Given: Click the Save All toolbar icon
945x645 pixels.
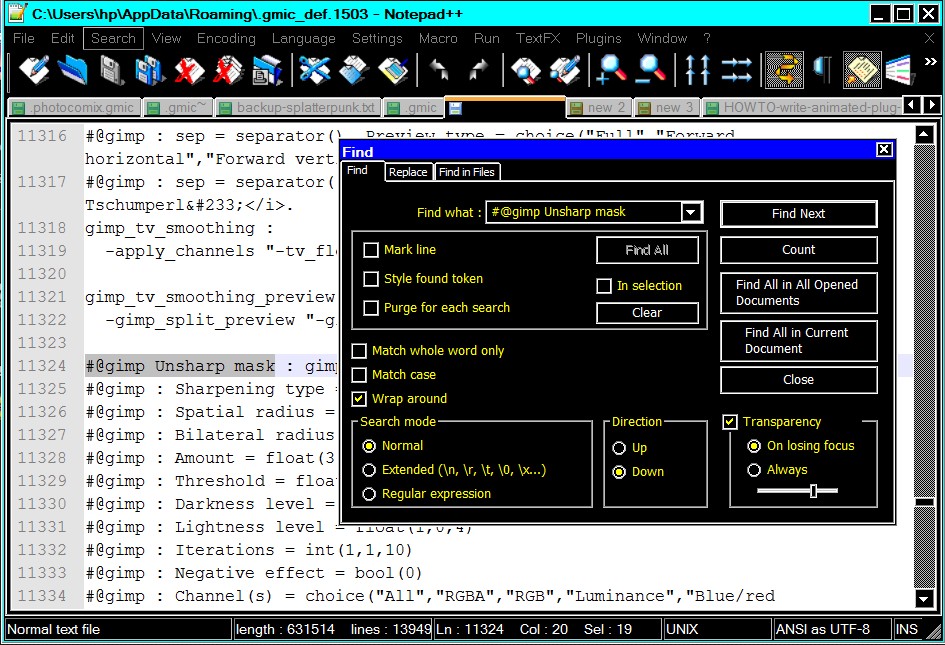Looking at the screenshot, I should (150, 70).
